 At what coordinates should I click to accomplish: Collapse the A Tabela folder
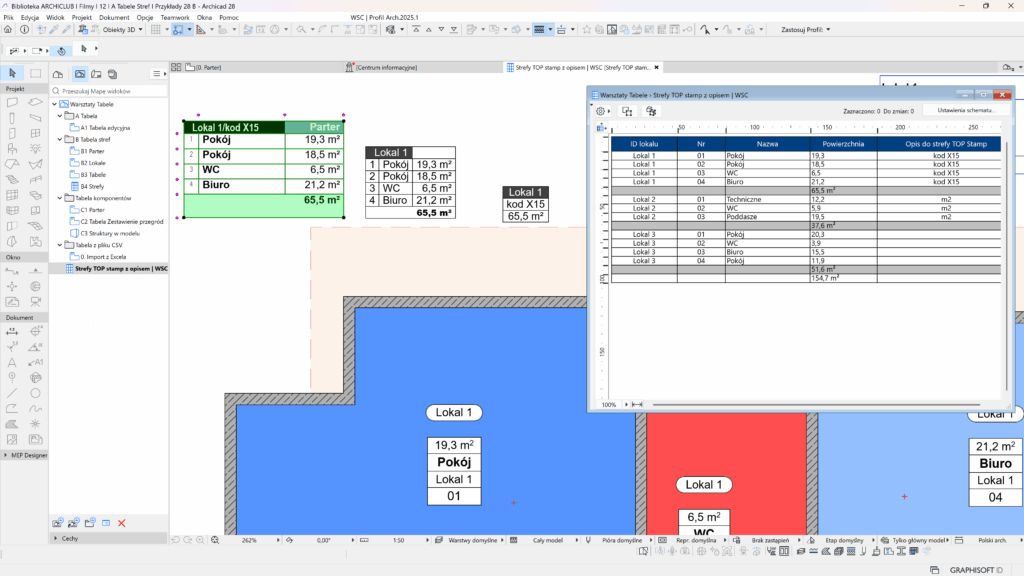60,116
